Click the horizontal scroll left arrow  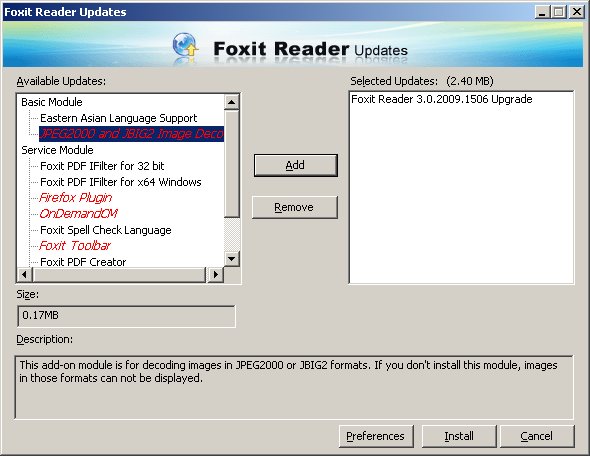coord(24,274)
